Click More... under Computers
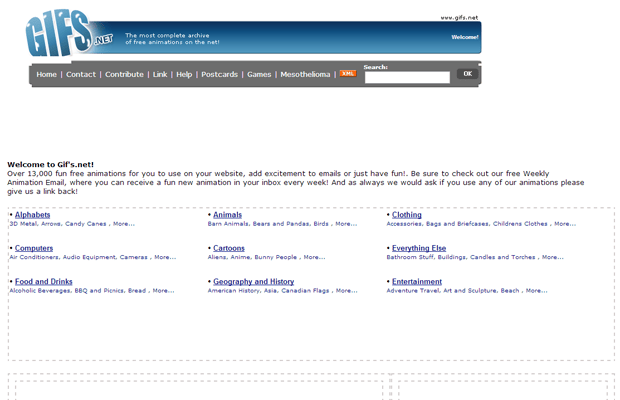The image size is (620, 400). coord(165,257)
